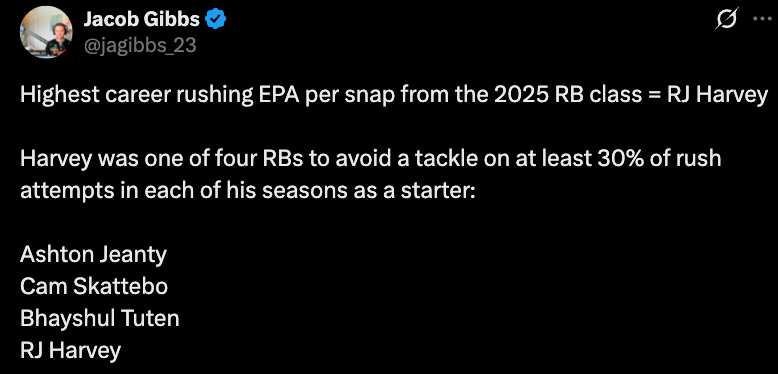Select the Bhayshul Tuten line
Image resolution: width=778 pixels, height=374 pixels.
click(100, 318)
